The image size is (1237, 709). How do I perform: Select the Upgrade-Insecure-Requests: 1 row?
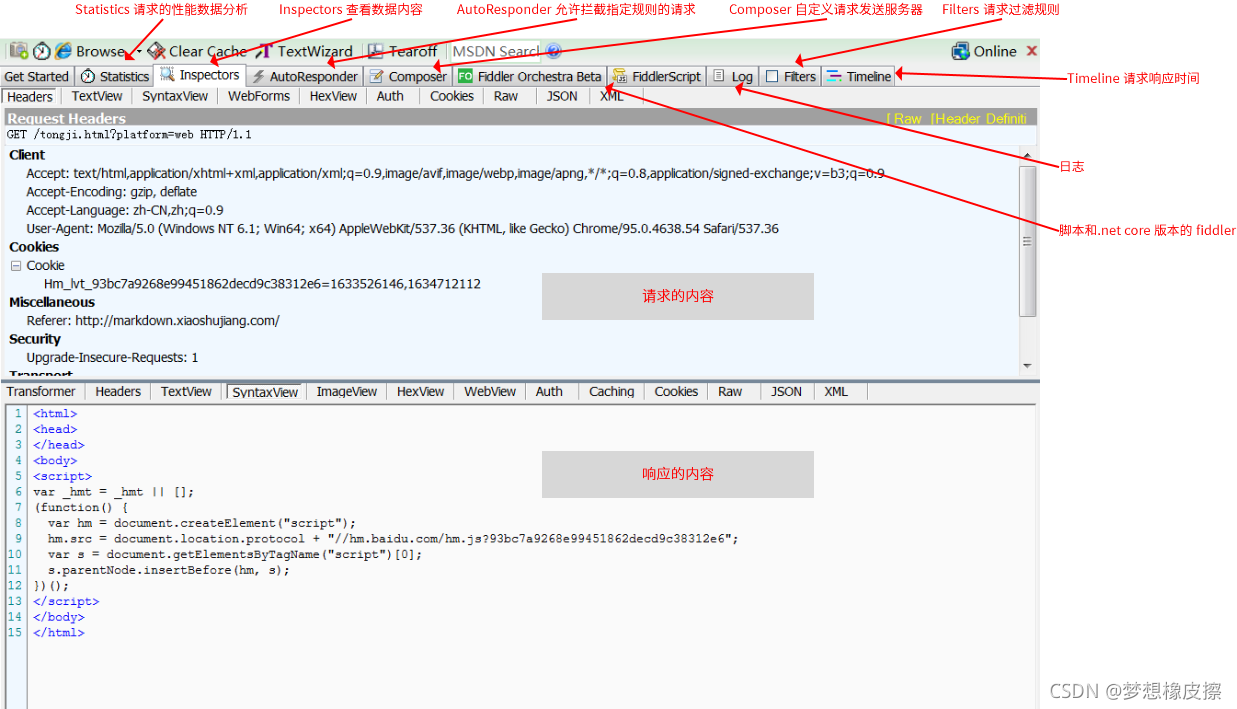pos(112,357)
